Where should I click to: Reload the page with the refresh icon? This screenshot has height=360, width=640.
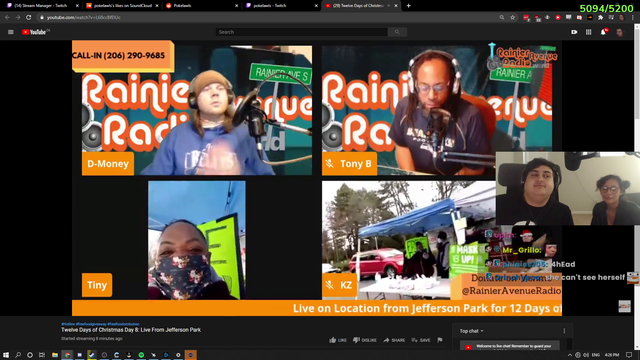pyautogui.click(x=29, y=18)
